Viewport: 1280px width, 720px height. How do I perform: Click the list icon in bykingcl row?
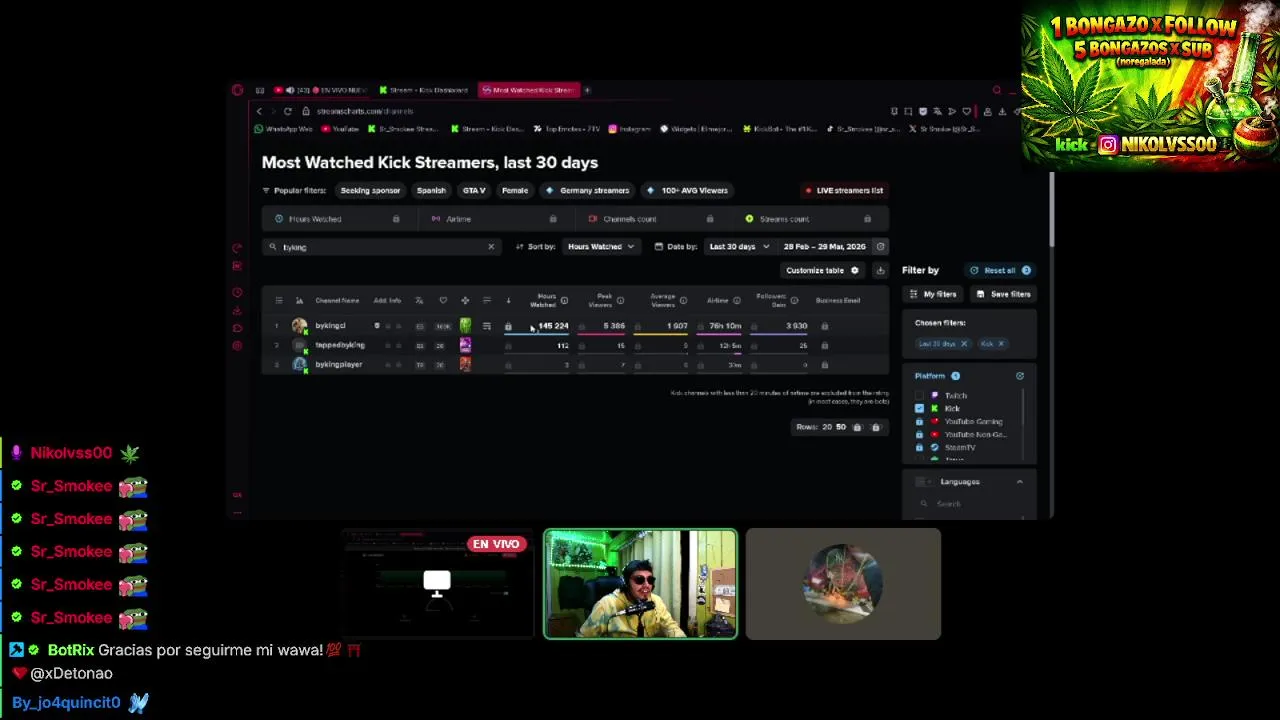click(x=487, y=326)
